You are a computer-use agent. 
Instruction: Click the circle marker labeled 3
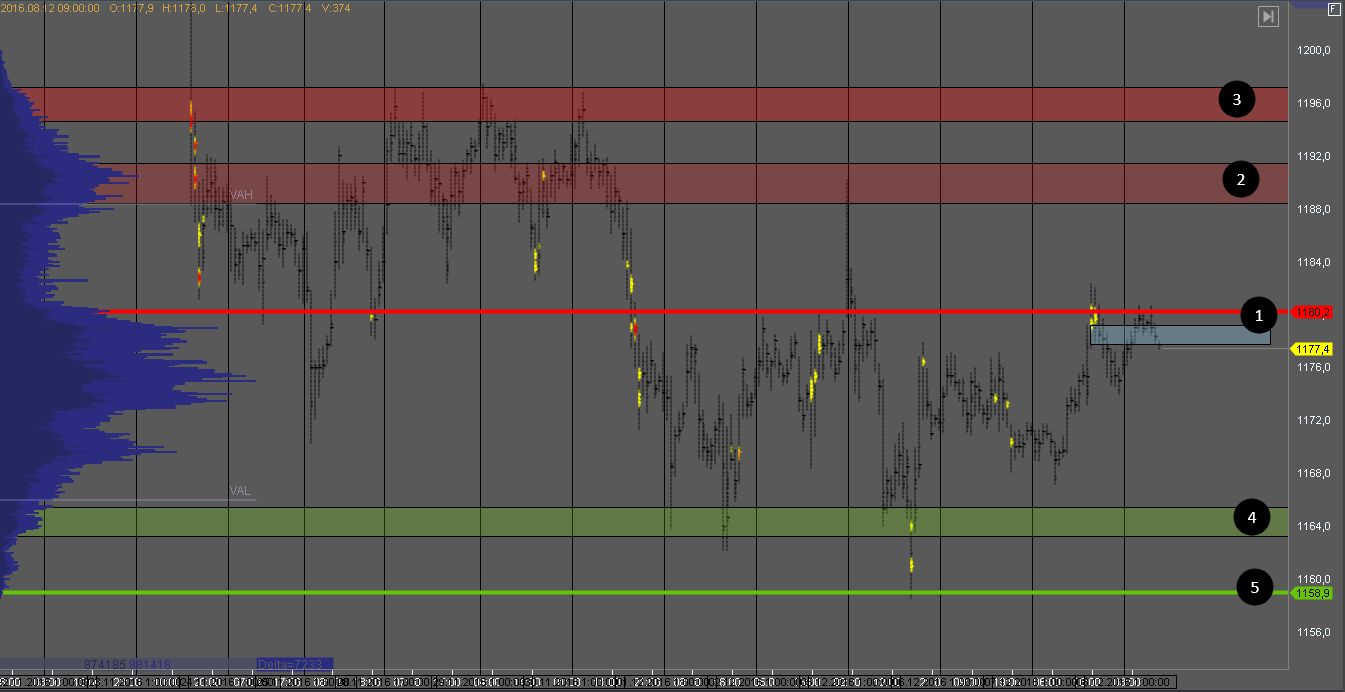coord(1237,100)
